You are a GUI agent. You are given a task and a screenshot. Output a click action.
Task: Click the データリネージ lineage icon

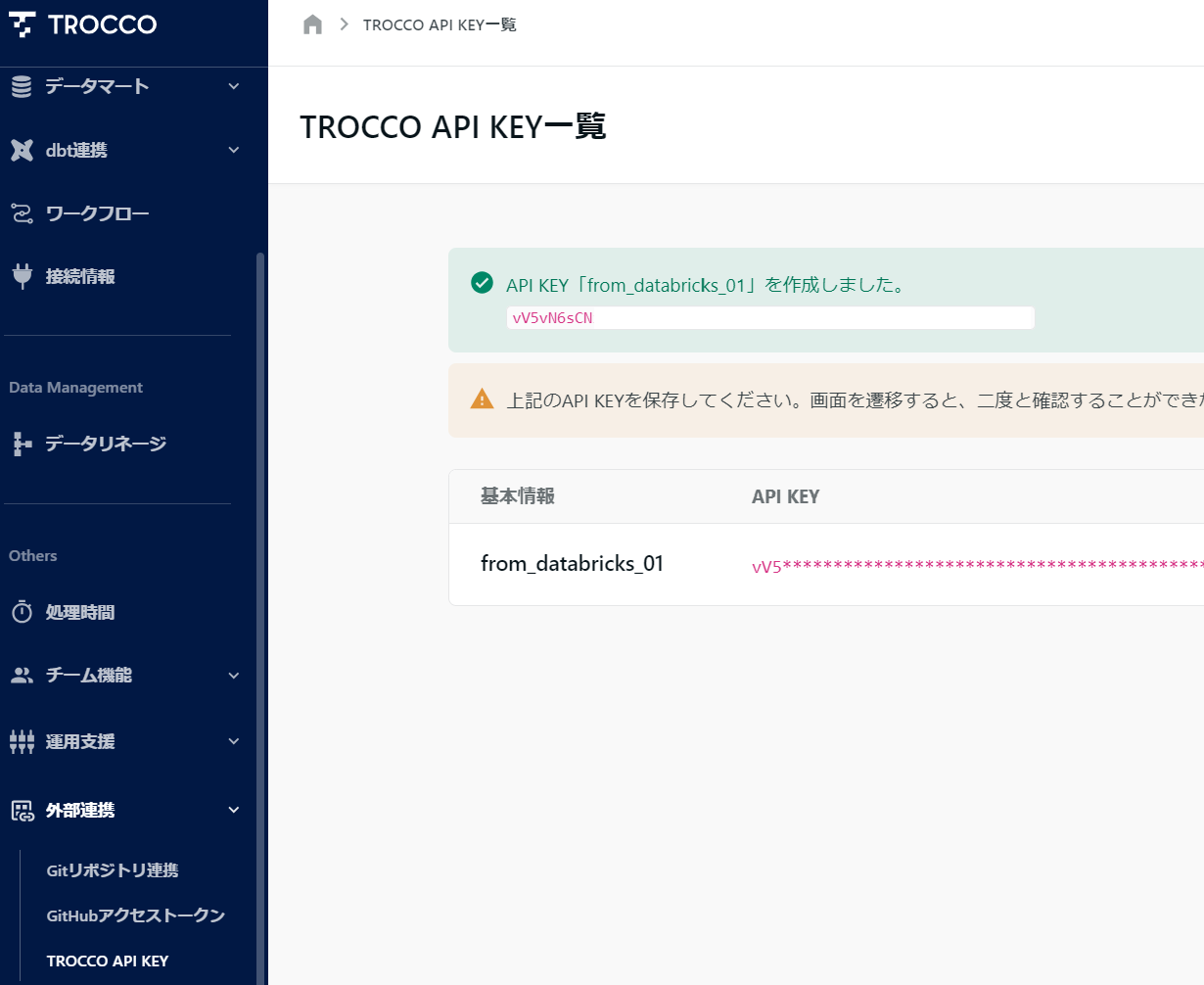(x=22, y=444)
